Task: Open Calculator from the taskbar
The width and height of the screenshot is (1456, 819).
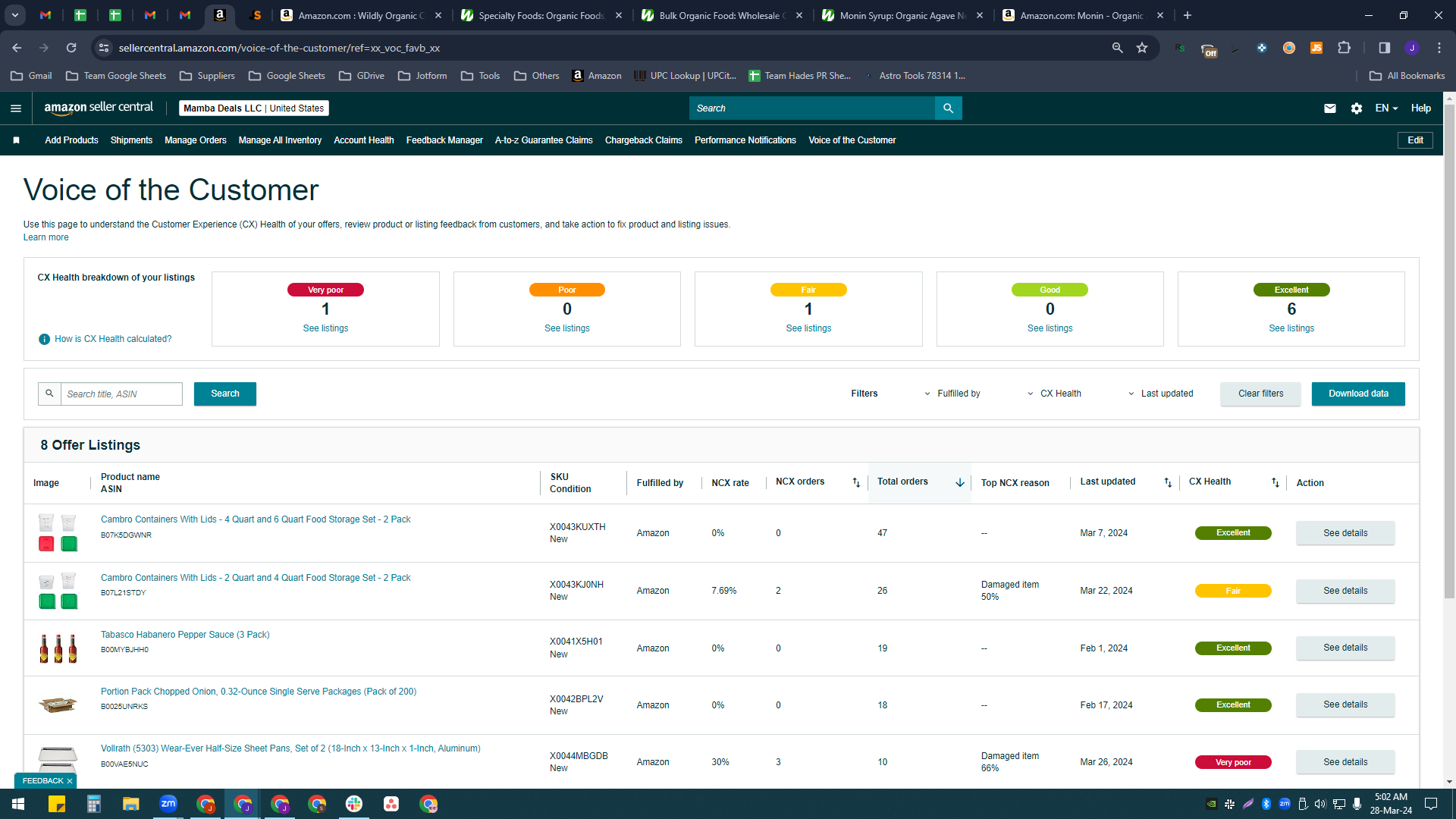Action: pos(94,804)
